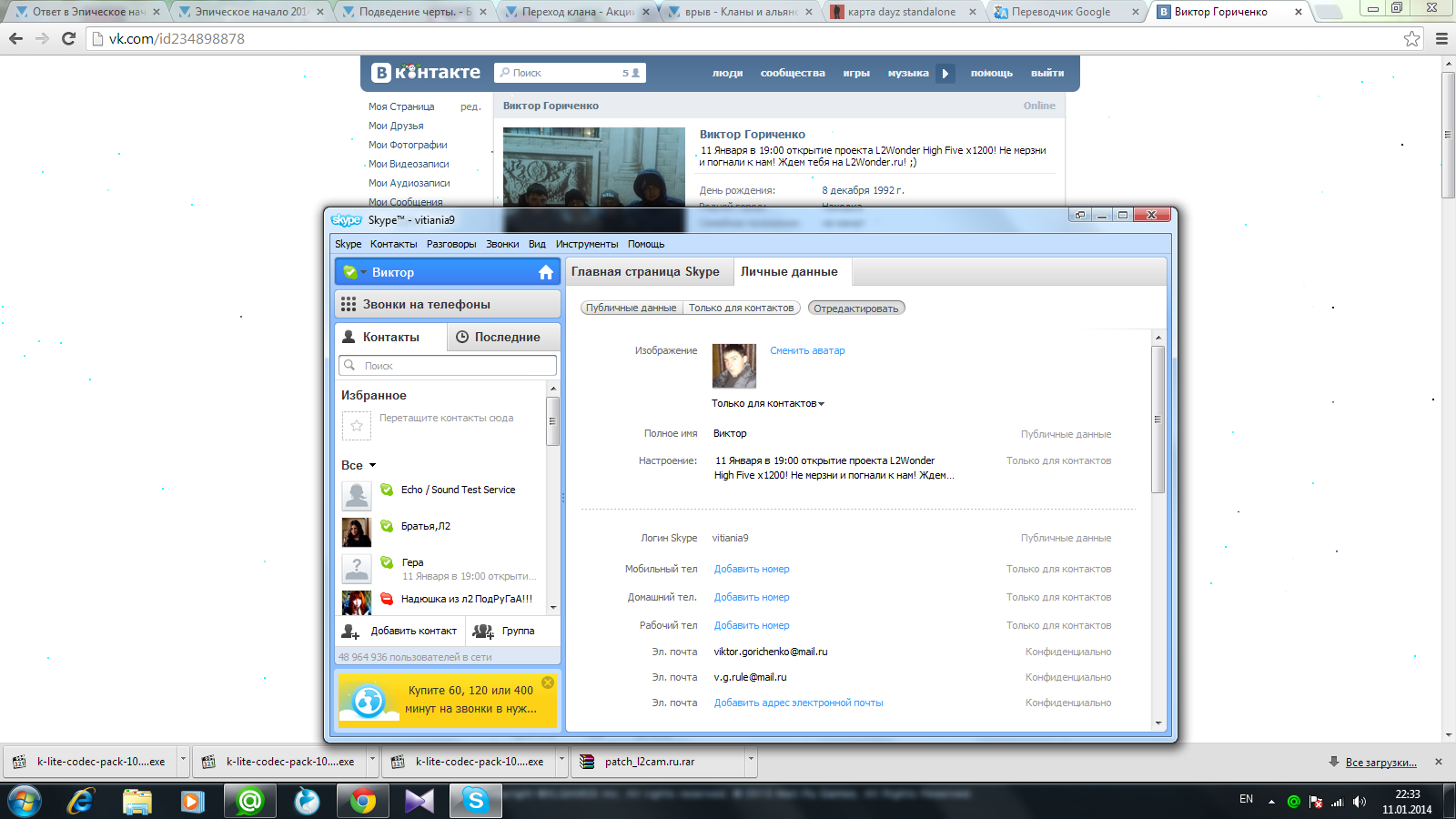The height and width of the screenshot is (819, 1456).
Task: Click the volume icon in system tray
Action: click(x=1360, y=802)
